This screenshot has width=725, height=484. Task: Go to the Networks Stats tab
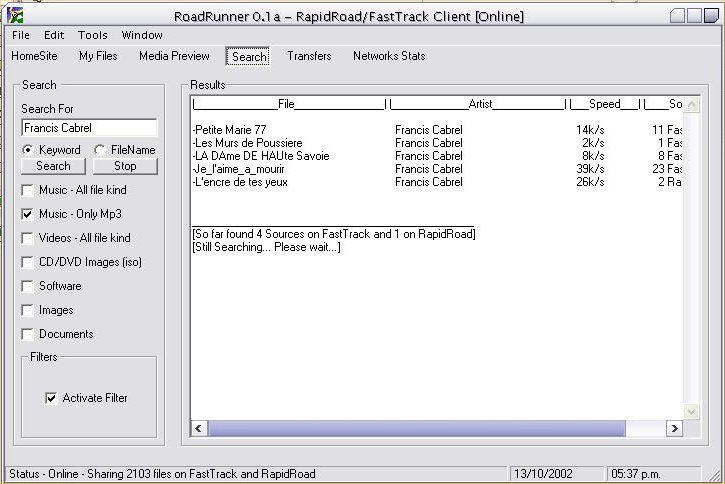389,56
